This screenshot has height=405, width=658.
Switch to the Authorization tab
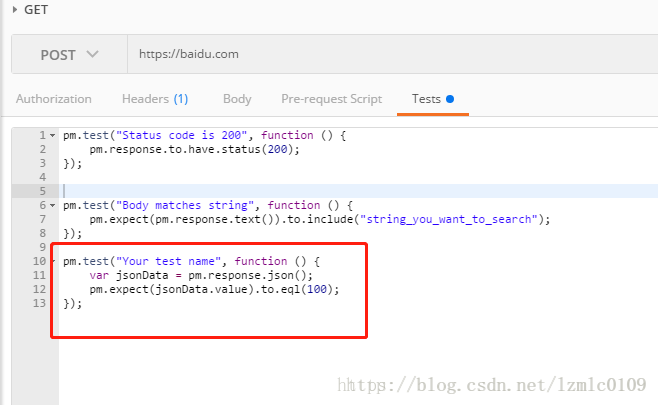pyautogui.click(x=54, y=99)
